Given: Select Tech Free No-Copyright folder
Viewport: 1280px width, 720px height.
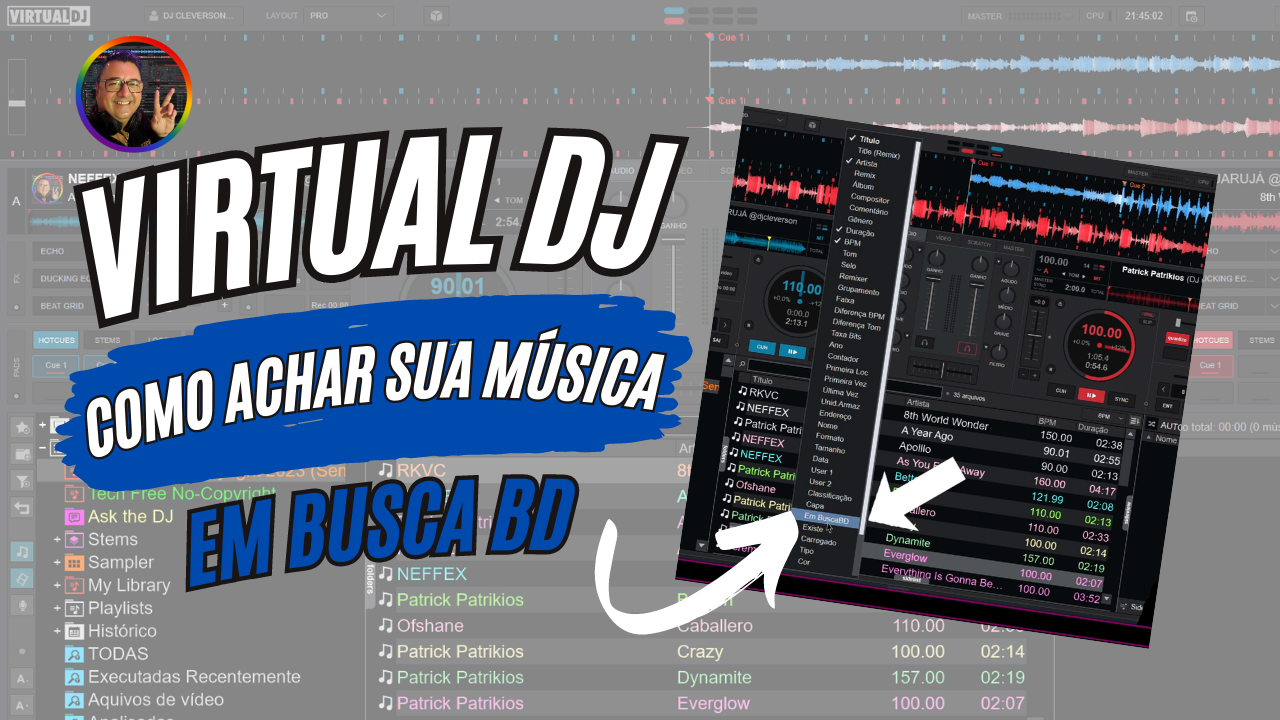Looking at the screenshot, I should tap(182, 494).
